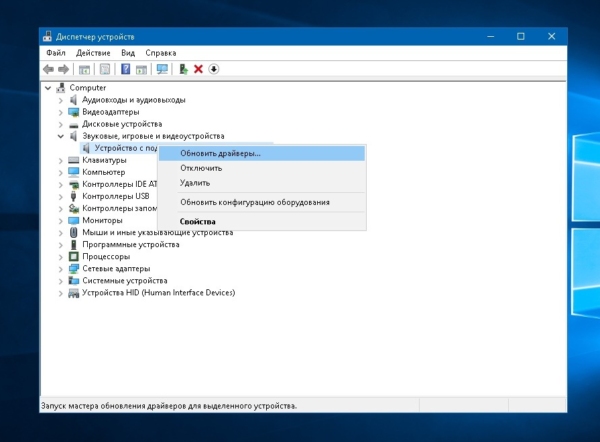Click the disable device down-arrow icon

point(213,69)
